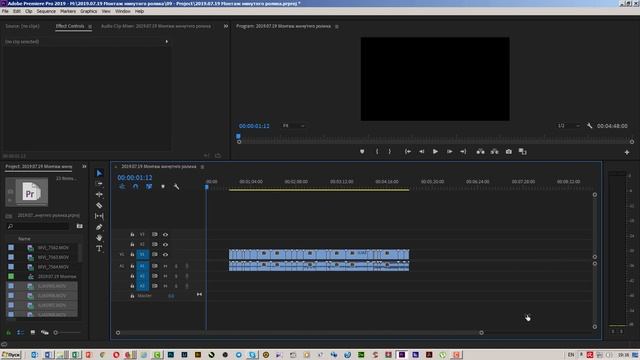Select the Ripple Edit tool

(99, 194)
